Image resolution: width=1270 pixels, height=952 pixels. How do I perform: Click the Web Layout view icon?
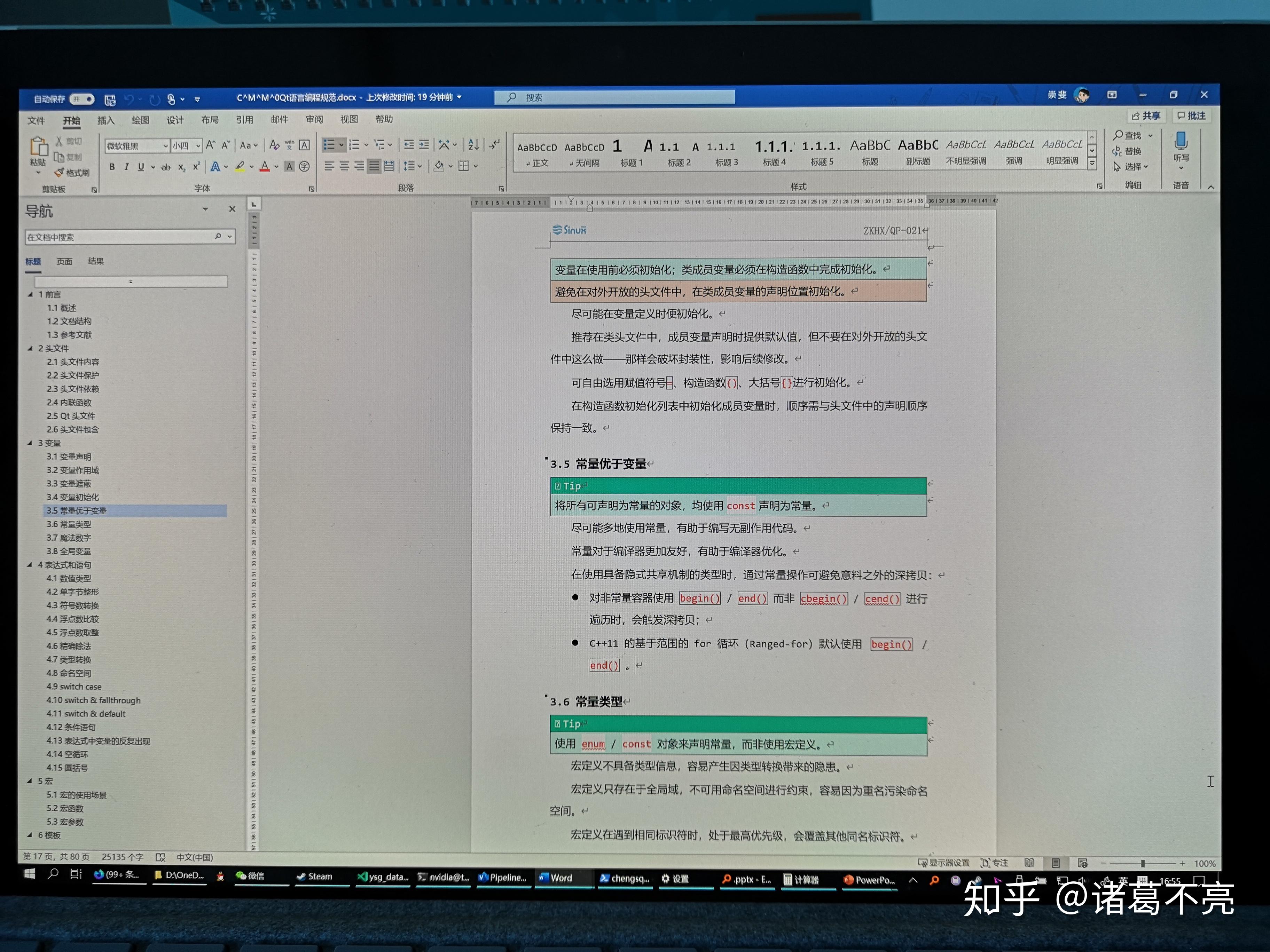pyautogui.click(x=1082, y=863)
